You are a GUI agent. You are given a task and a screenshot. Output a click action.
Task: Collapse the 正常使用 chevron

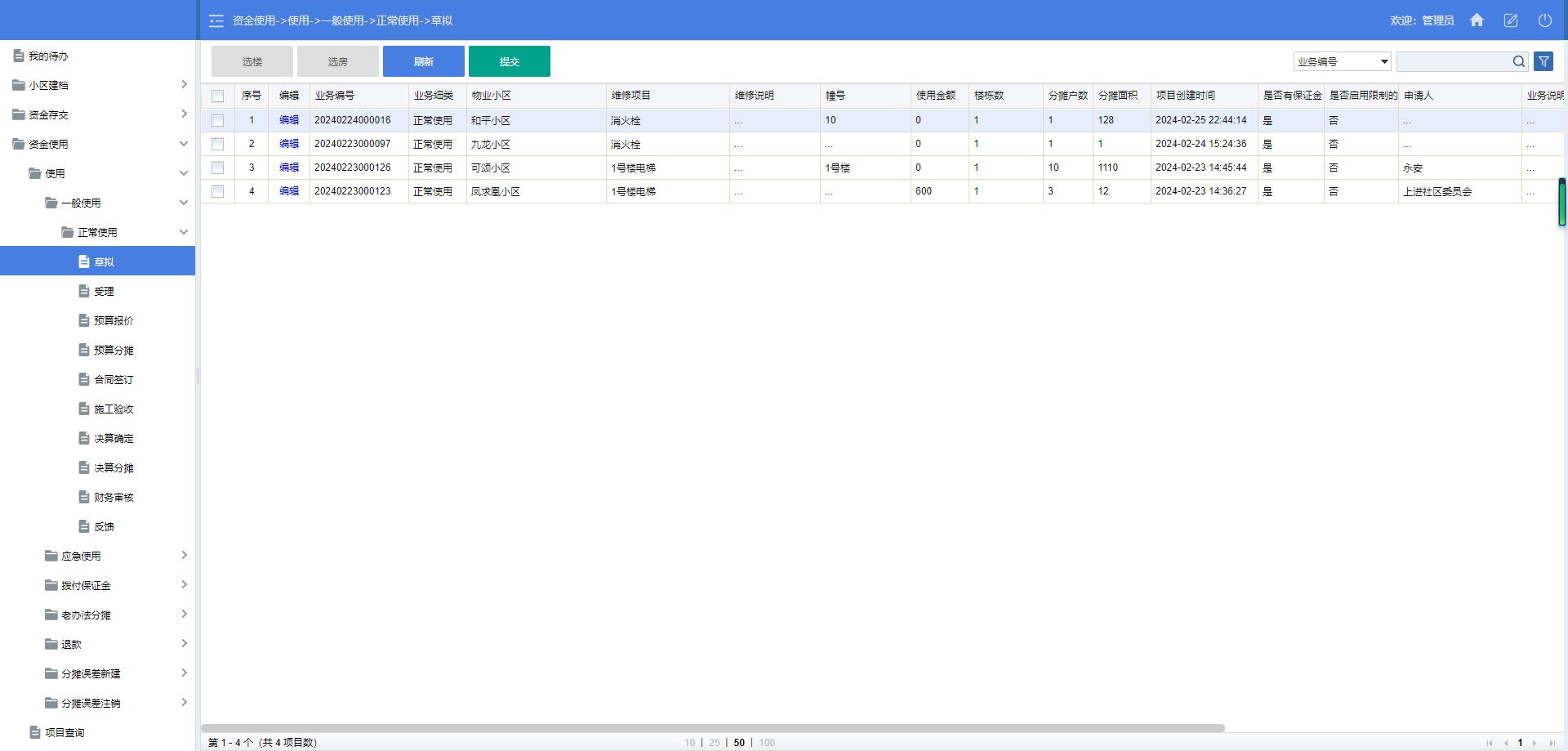(184, 232)
